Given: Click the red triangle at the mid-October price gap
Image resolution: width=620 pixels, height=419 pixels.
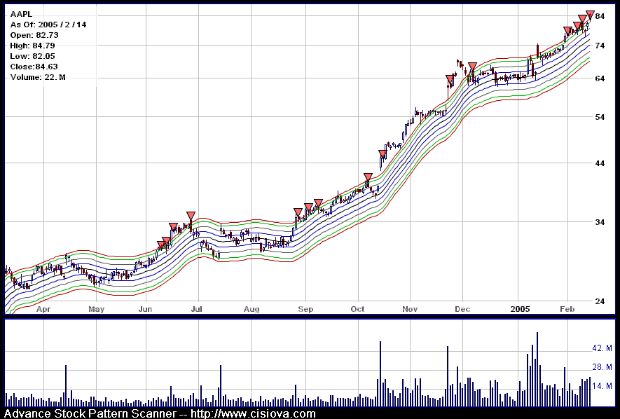Looking at the screenshot, I should point(382,154).
